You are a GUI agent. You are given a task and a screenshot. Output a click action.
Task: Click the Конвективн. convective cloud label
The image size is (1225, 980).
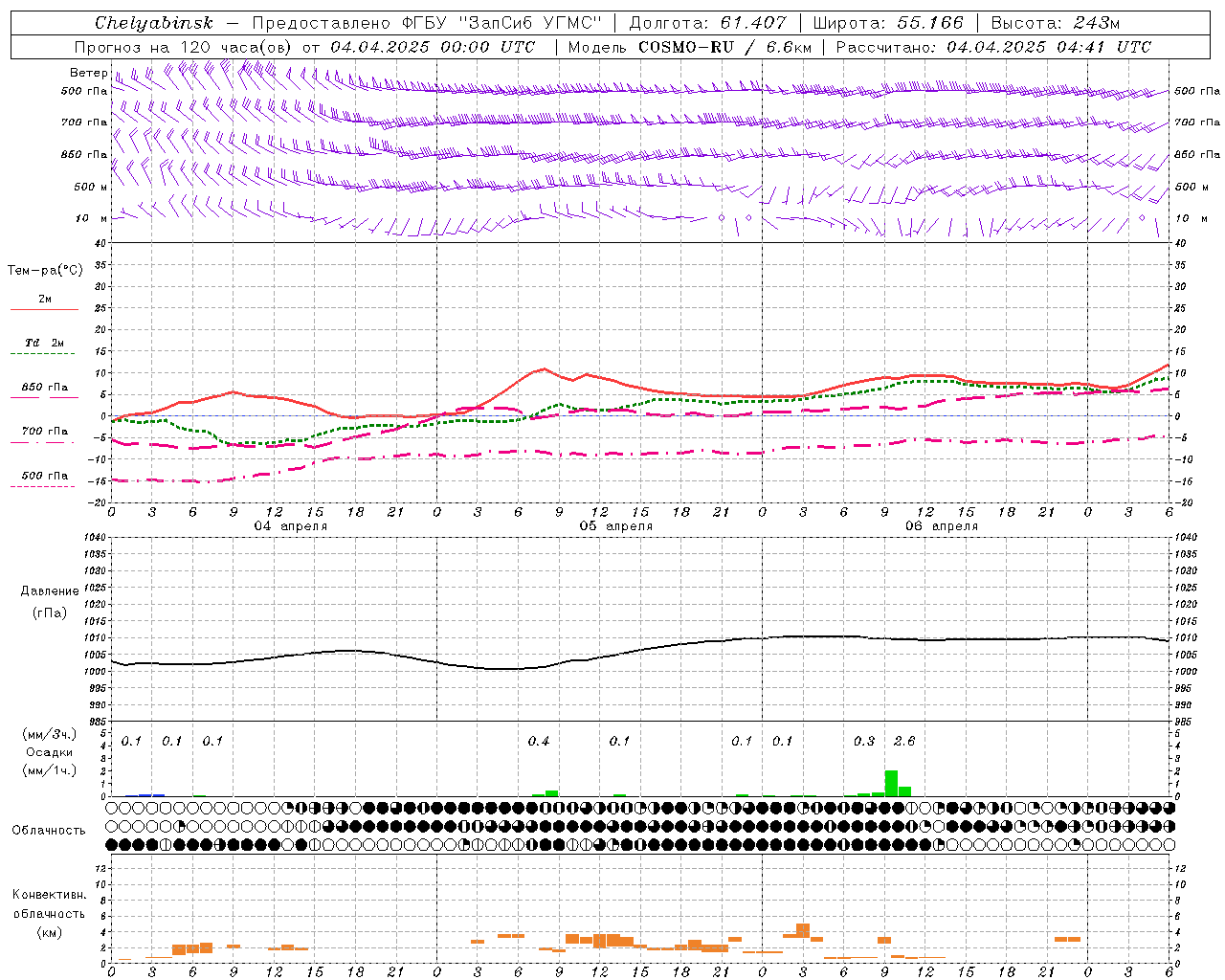point(49,895)
